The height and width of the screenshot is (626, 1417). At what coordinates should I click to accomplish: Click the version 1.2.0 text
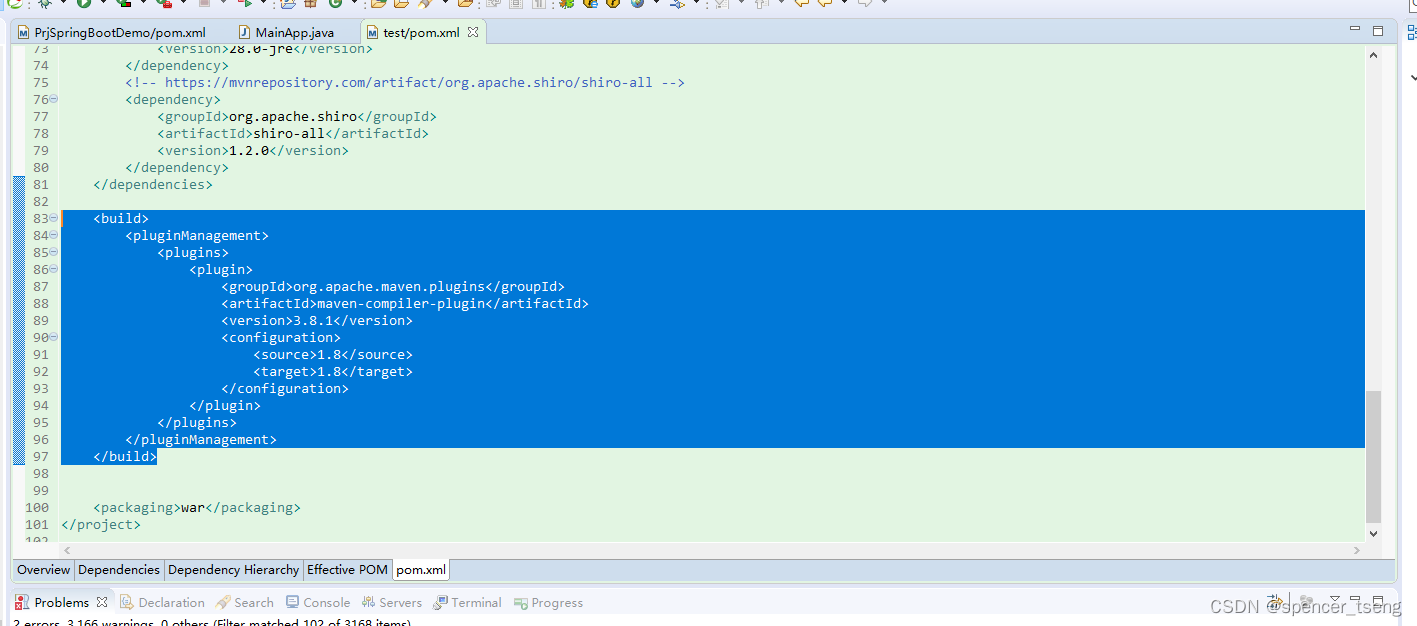[x=249, y=150]
